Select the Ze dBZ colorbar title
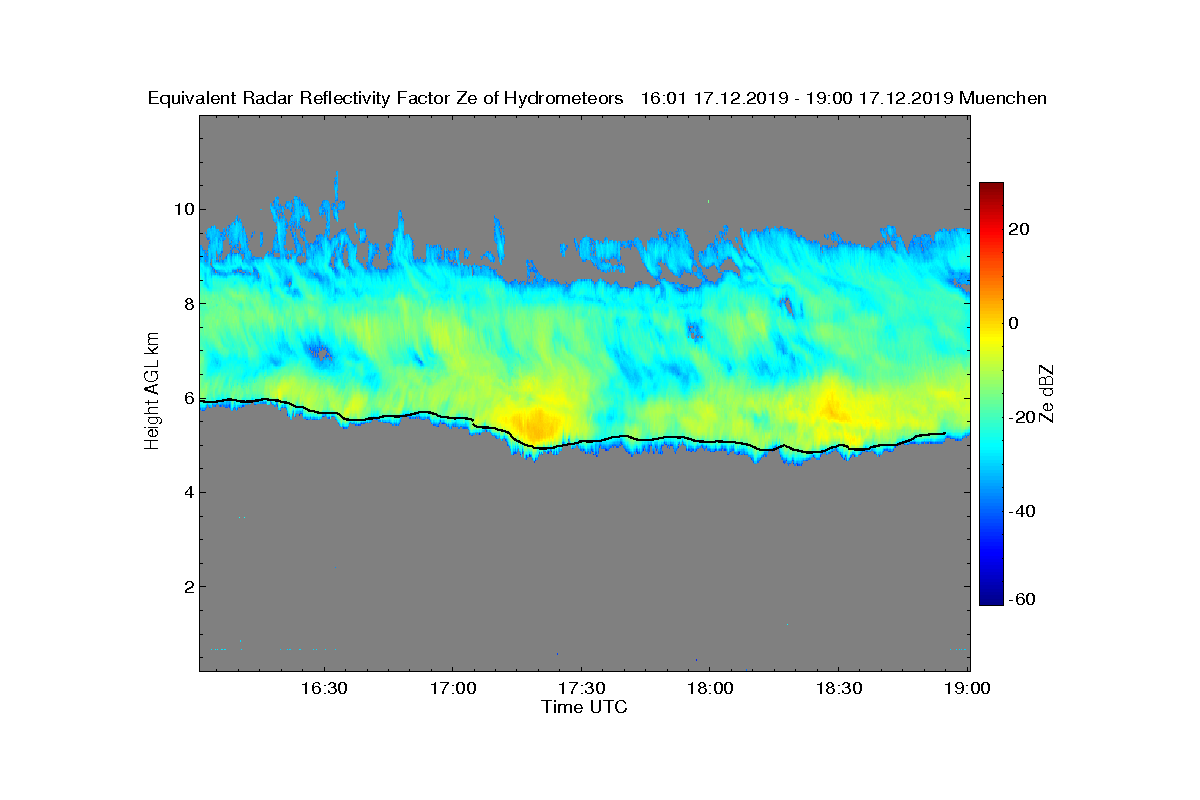 1047,392
